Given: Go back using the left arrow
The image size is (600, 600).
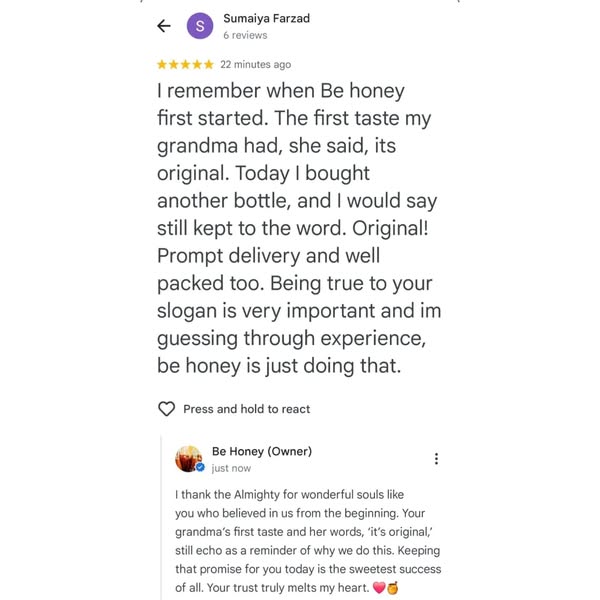Looking at the screenshot, I should click(164, 26).
